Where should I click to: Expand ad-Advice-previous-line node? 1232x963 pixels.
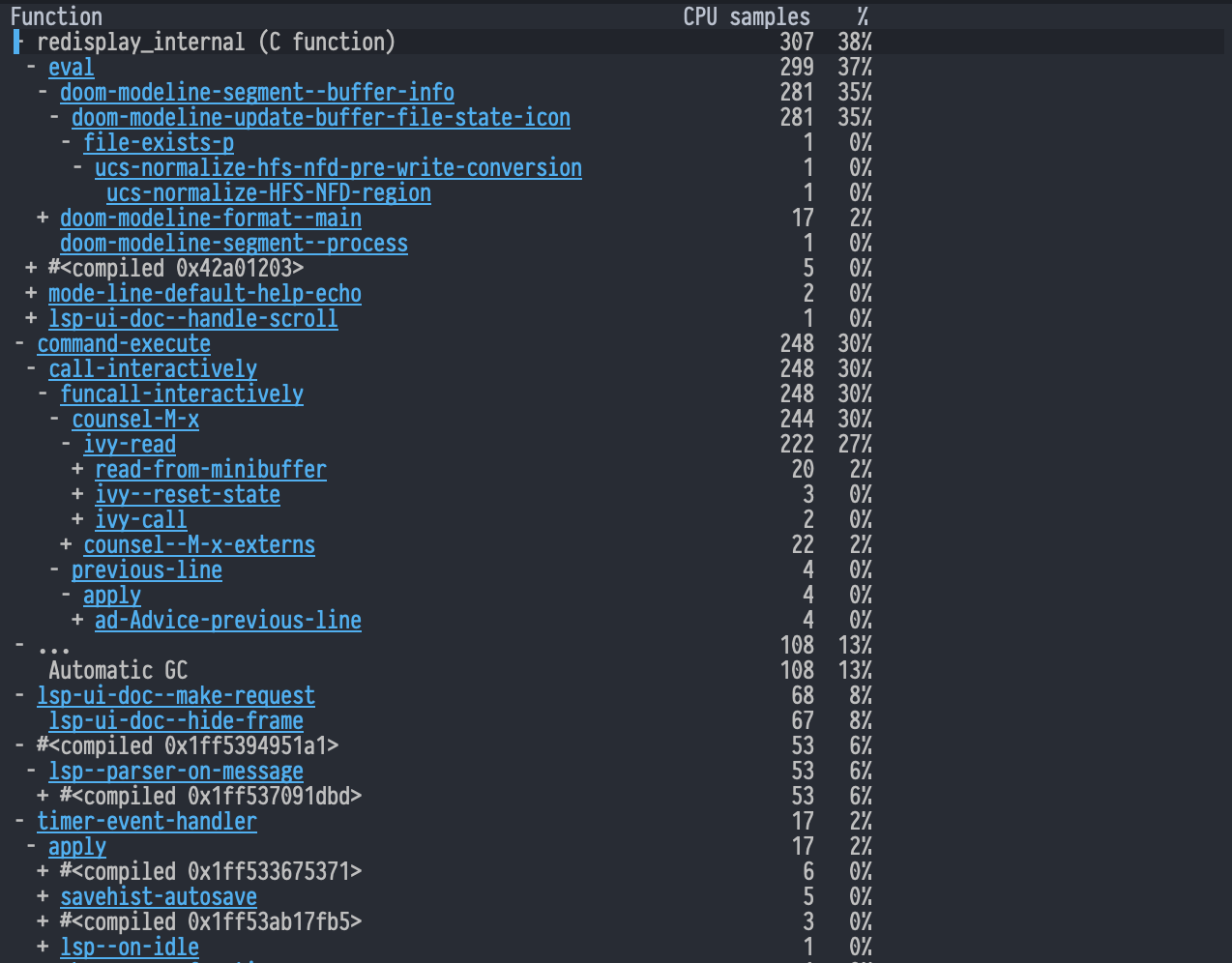click(x=77, y=620)
